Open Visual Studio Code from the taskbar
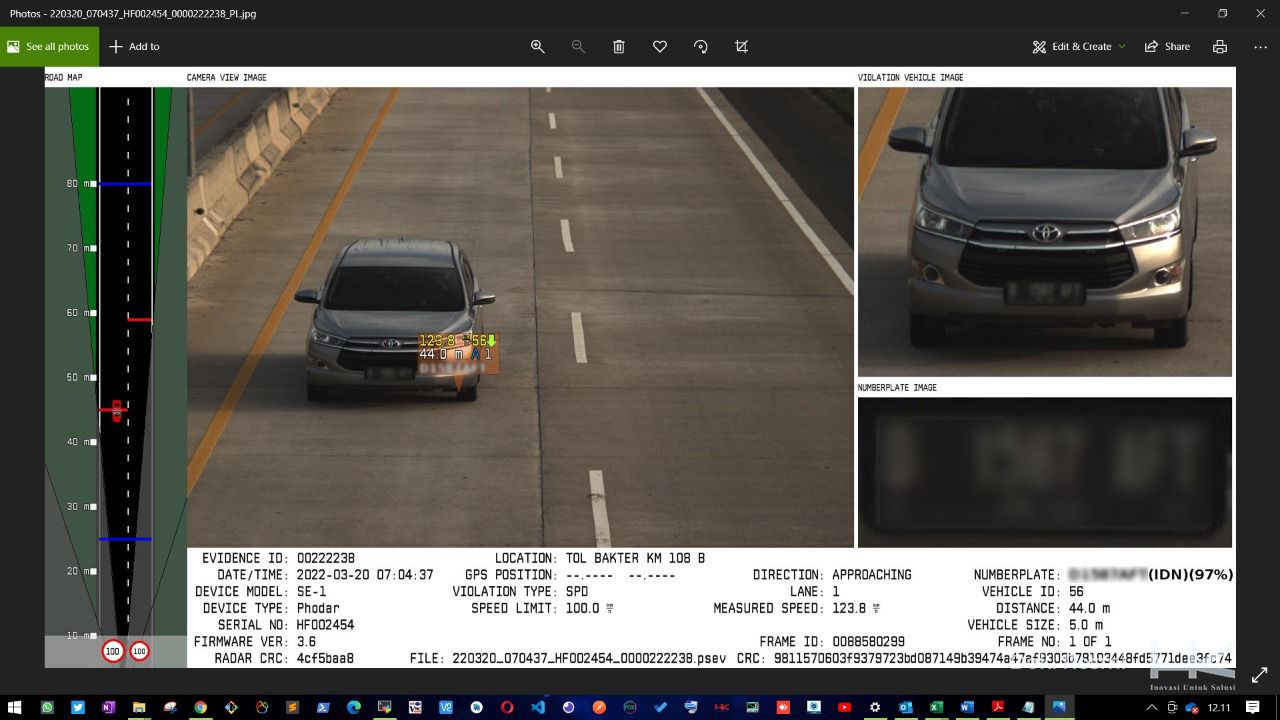This screenshot has width=1280, height=720. coord(537,707)
